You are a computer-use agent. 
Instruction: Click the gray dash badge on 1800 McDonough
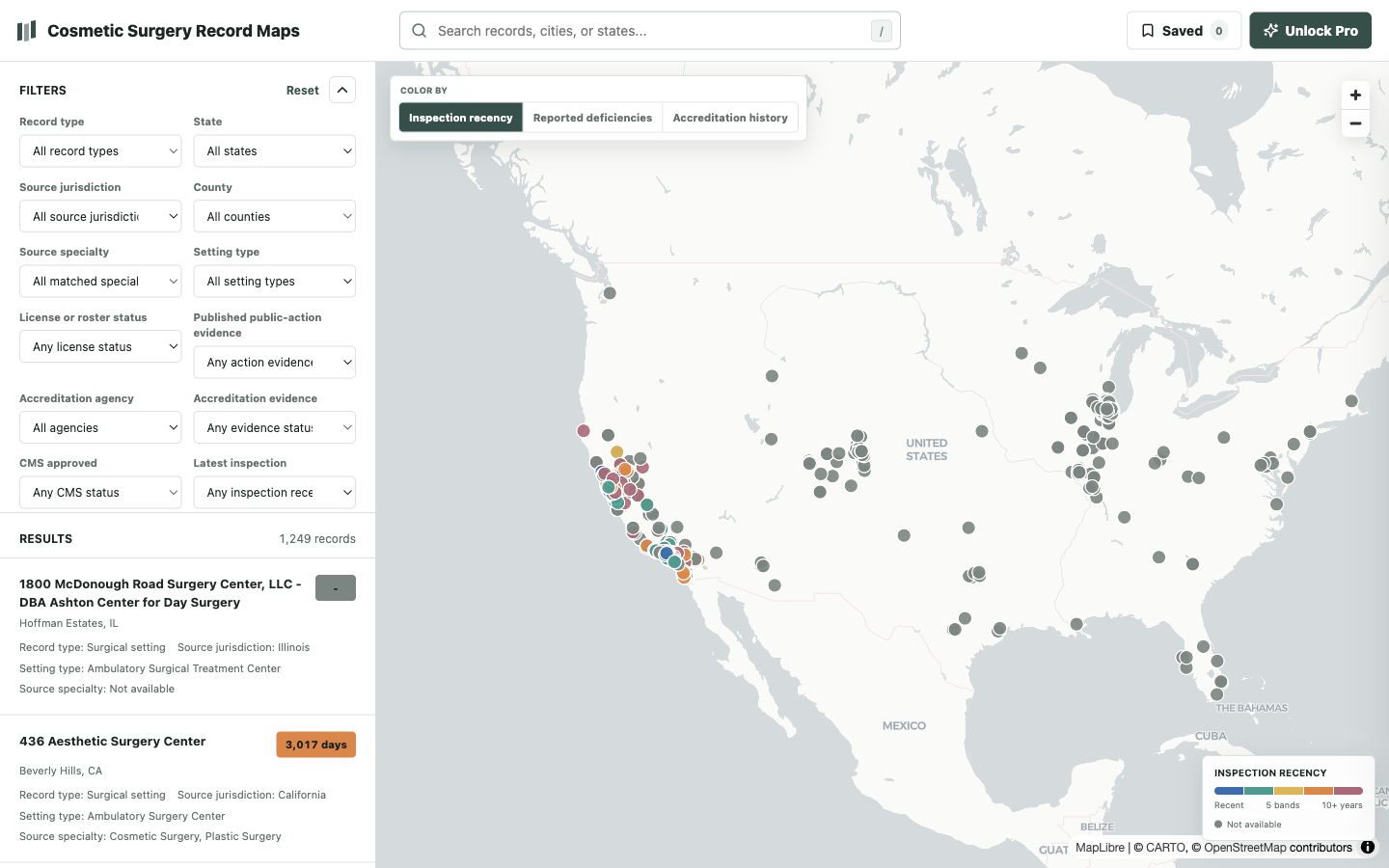pyautogui.click(x=336, y=588)
